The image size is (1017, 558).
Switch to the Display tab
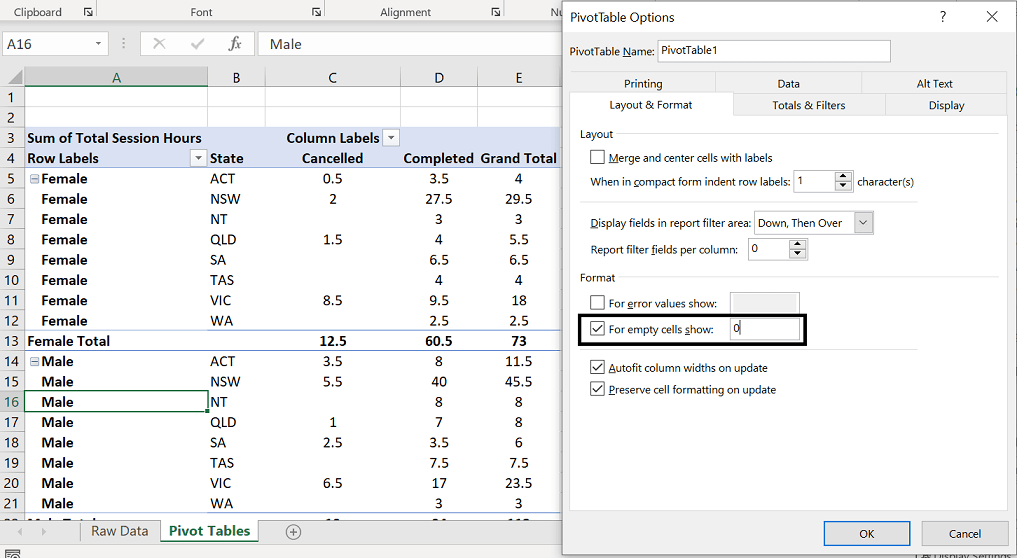946,105
